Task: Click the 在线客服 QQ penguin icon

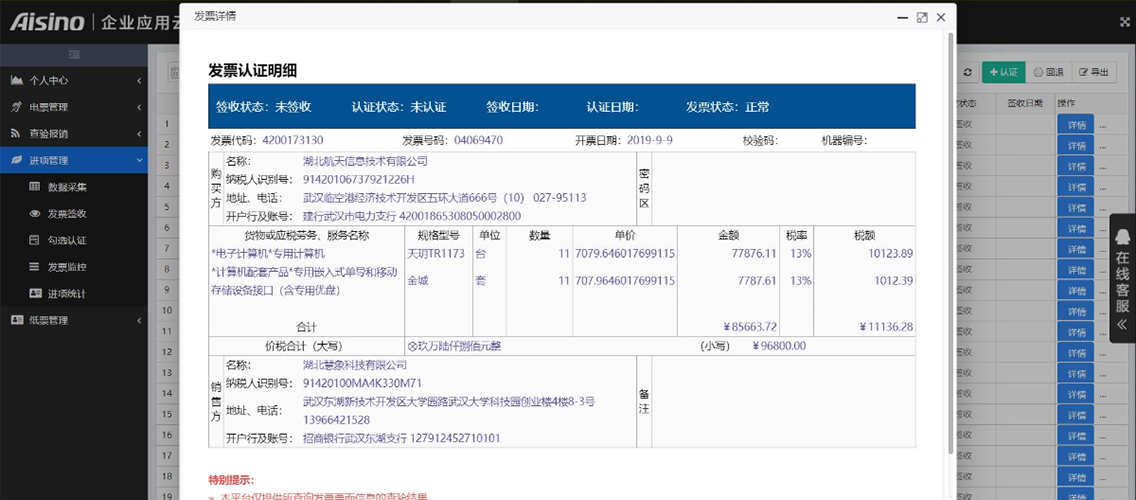Action: pyautogui.click(x=1122, y=236)
